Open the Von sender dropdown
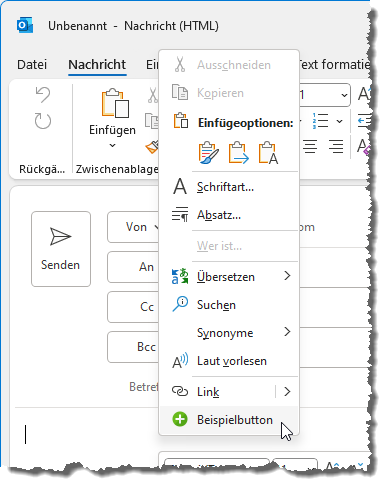Screen dimensions: 388x486 pos(133,227)
